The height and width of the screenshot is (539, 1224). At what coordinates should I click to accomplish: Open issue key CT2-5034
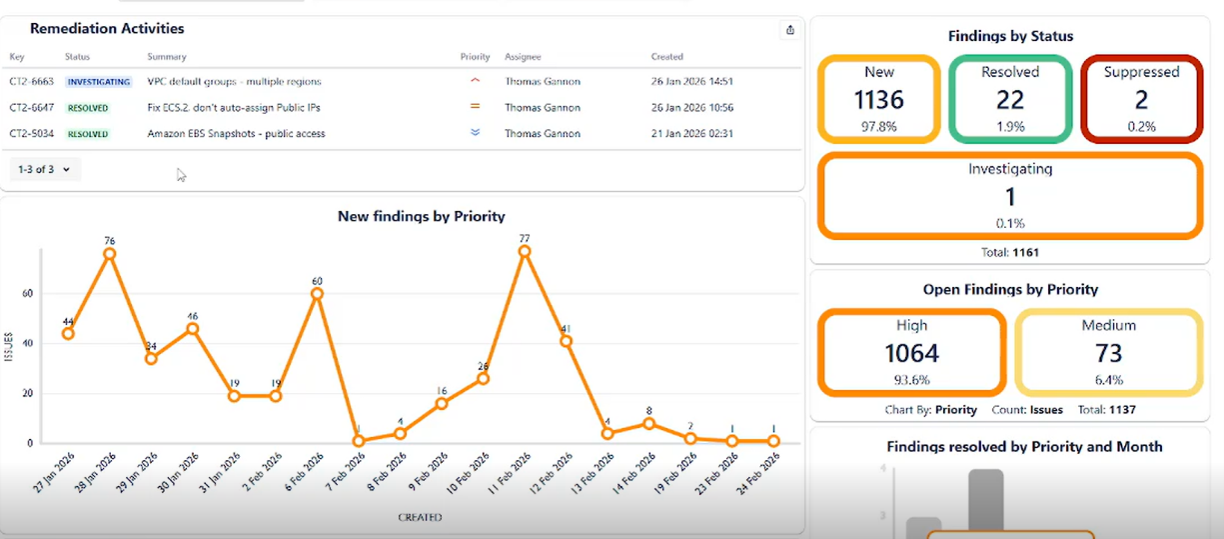(x=32, y=133)
